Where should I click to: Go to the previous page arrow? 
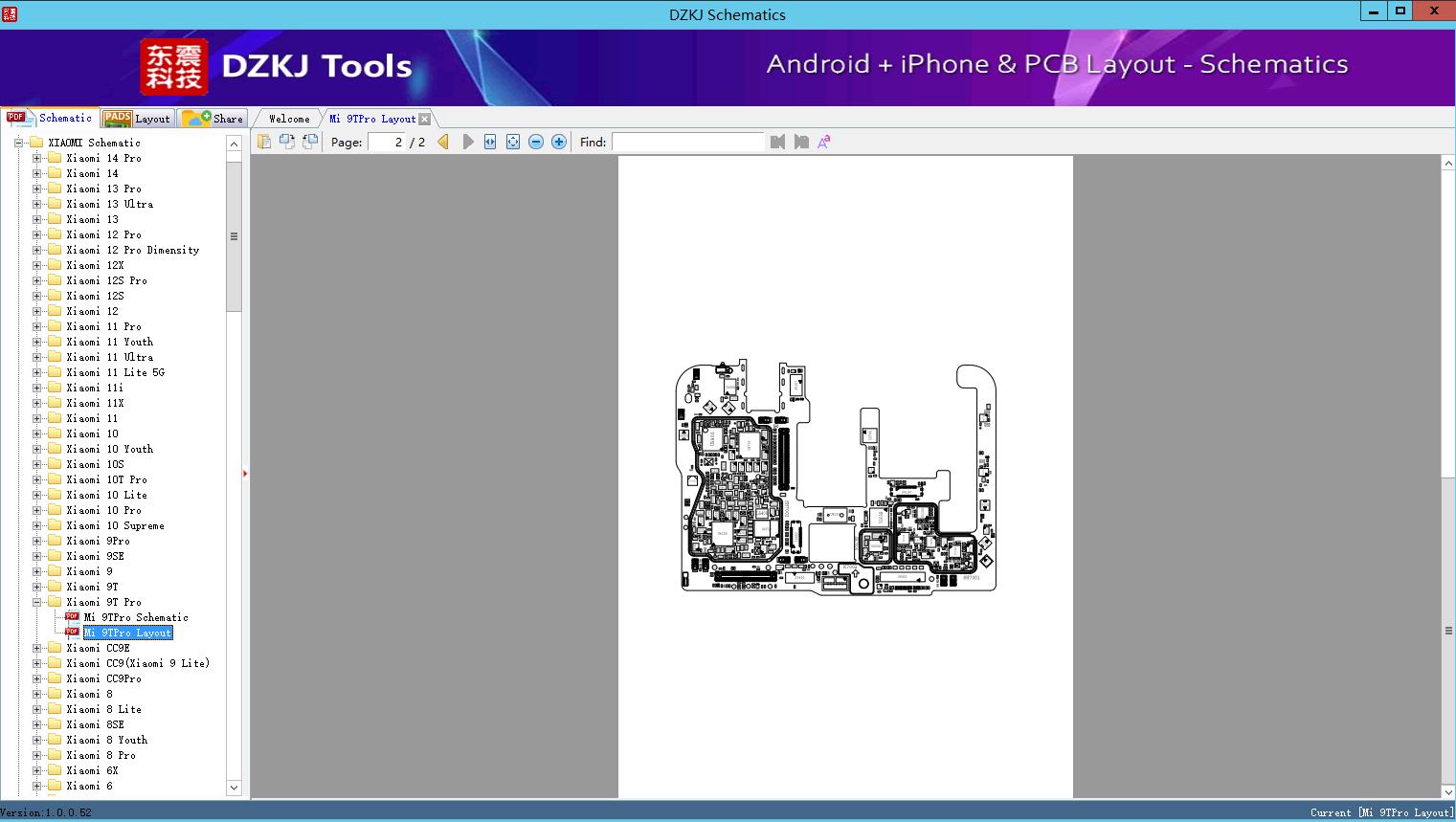pyautogui.click(x=442, y=142)
